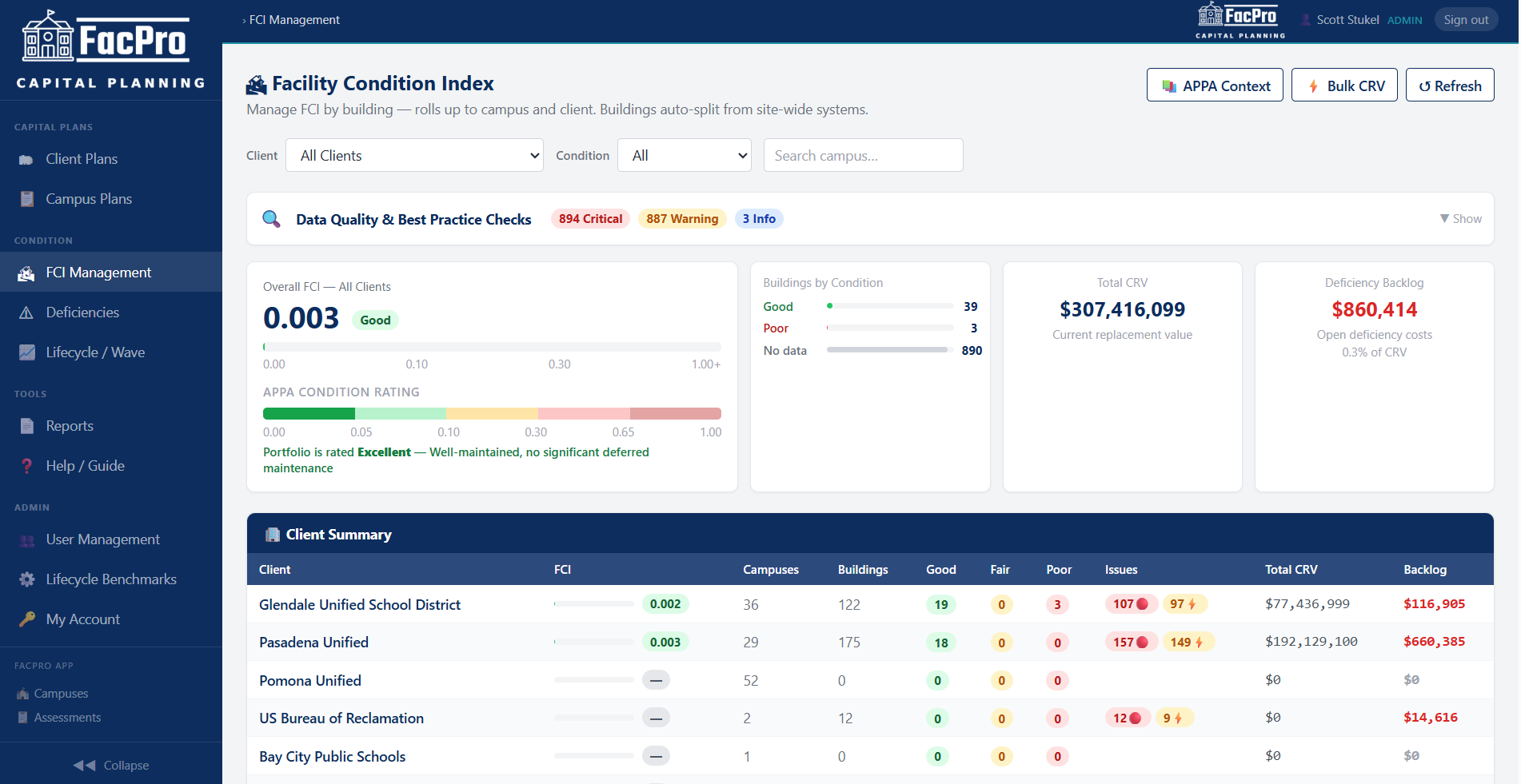Open the Condition filter dropdown
Viewport: 1521px width, 784px height.
point(685,155)
